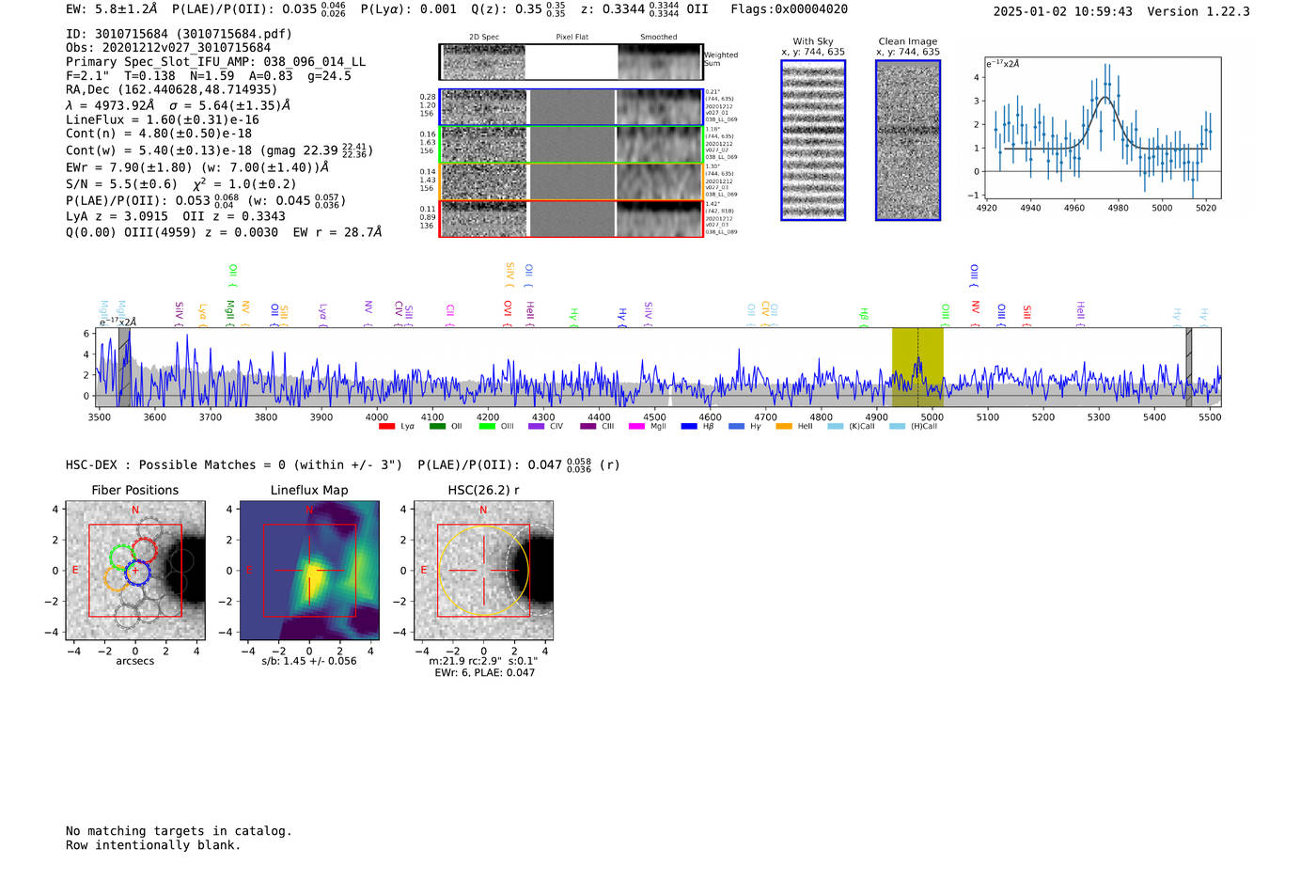Open the Lineflux Map panel
This screenshot has width=1316, height=896.
point(309,571)
